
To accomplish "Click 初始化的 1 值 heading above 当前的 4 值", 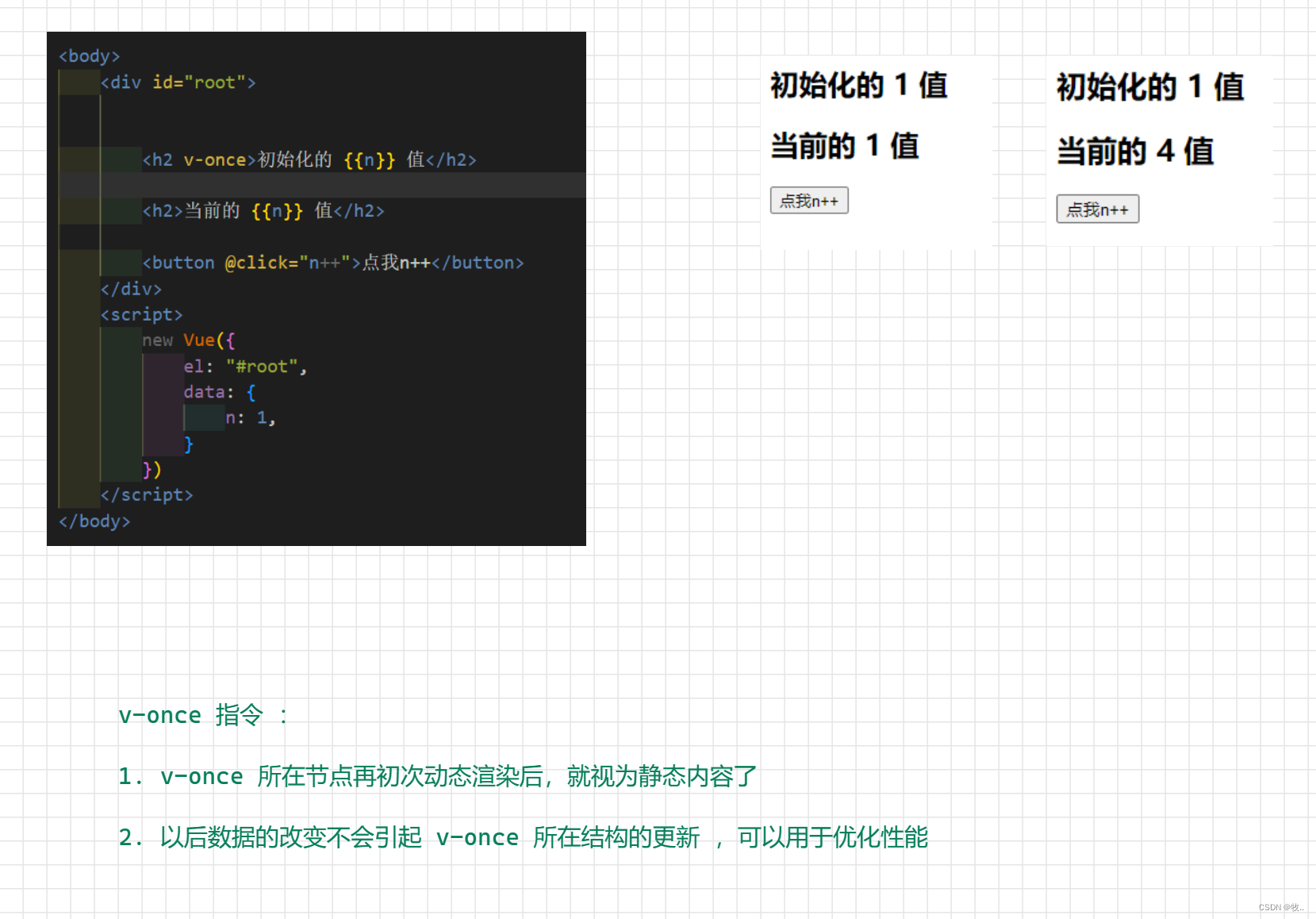I will coord(1150,87).
